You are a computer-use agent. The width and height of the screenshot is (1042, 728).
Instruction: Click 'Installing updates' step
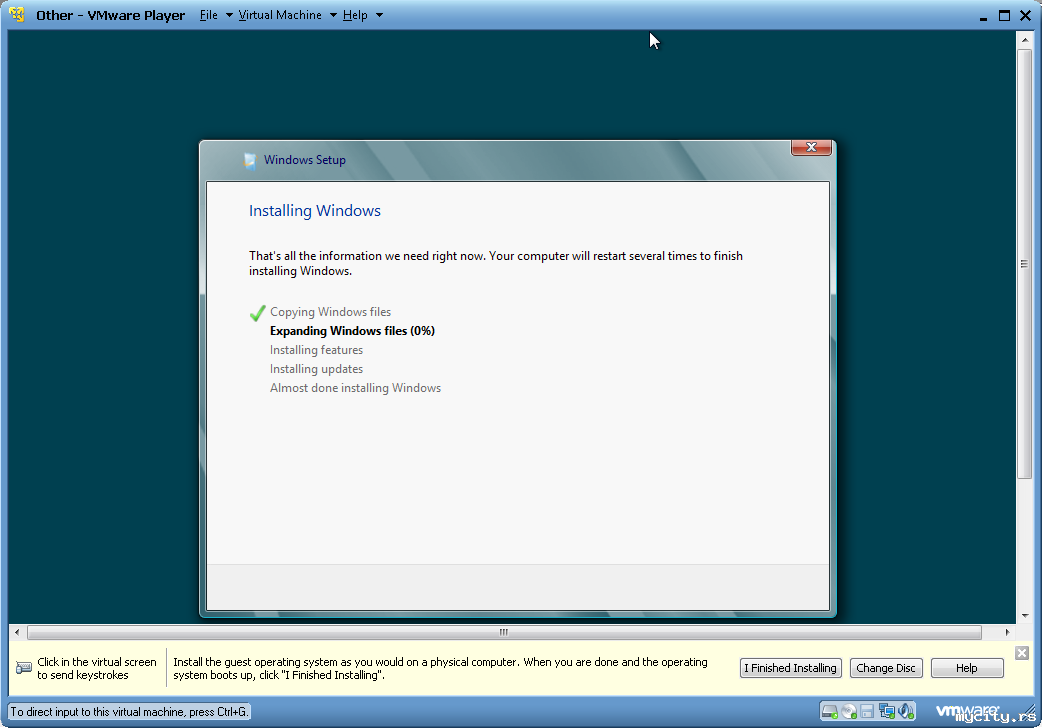316,369
